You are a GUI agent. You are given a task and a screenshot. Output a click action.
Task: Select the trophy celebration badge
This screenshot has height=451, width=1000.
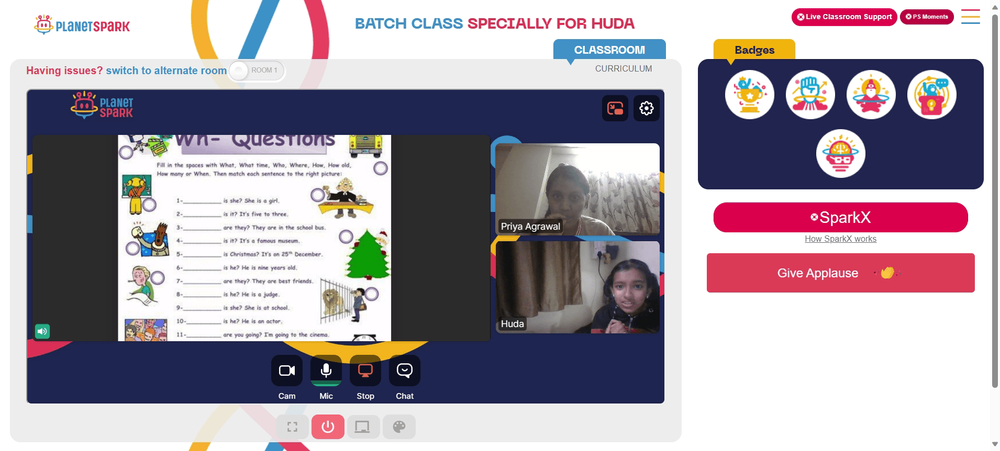tap(749, 94)
